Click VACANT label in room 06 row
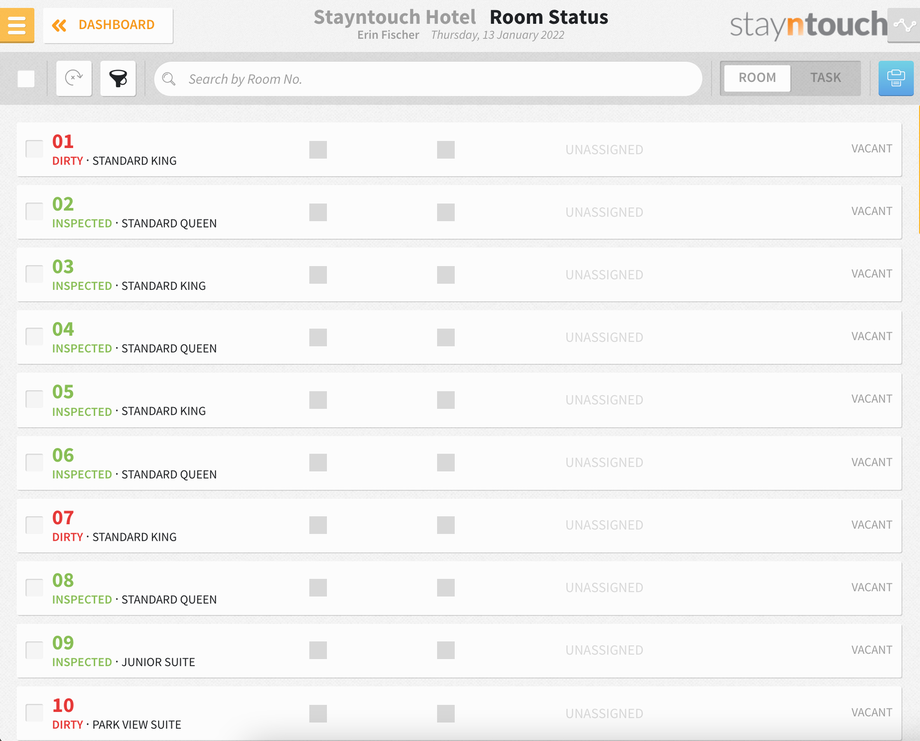The width and height of the screenshot is (920, 741). pyautogui.click(x=872, y=462)
